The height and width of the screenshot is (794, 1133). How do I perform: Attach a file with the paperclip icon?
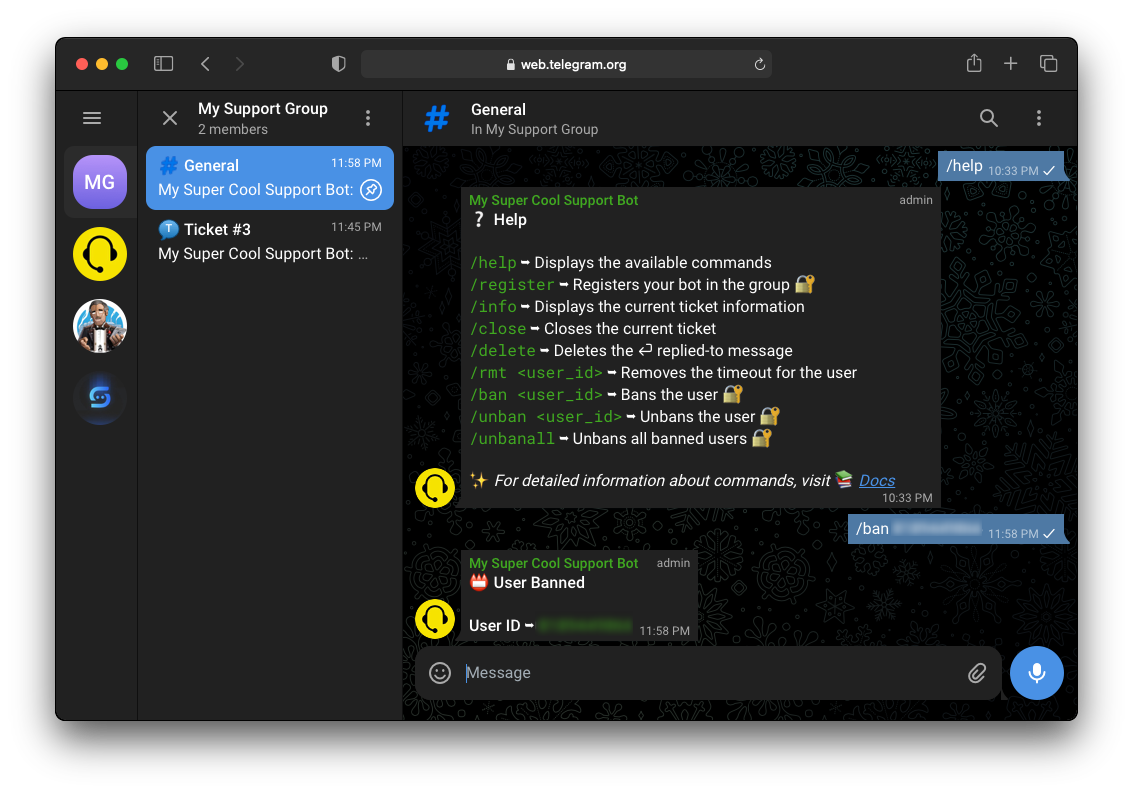[x=977, y=673]
